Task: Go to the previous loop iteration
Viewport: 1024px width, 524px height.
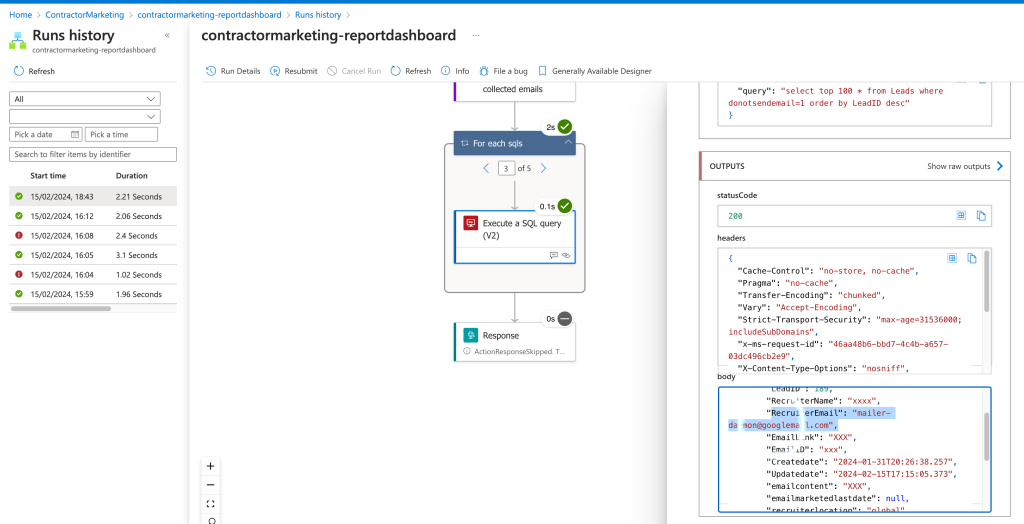Action: pos(487,169)
